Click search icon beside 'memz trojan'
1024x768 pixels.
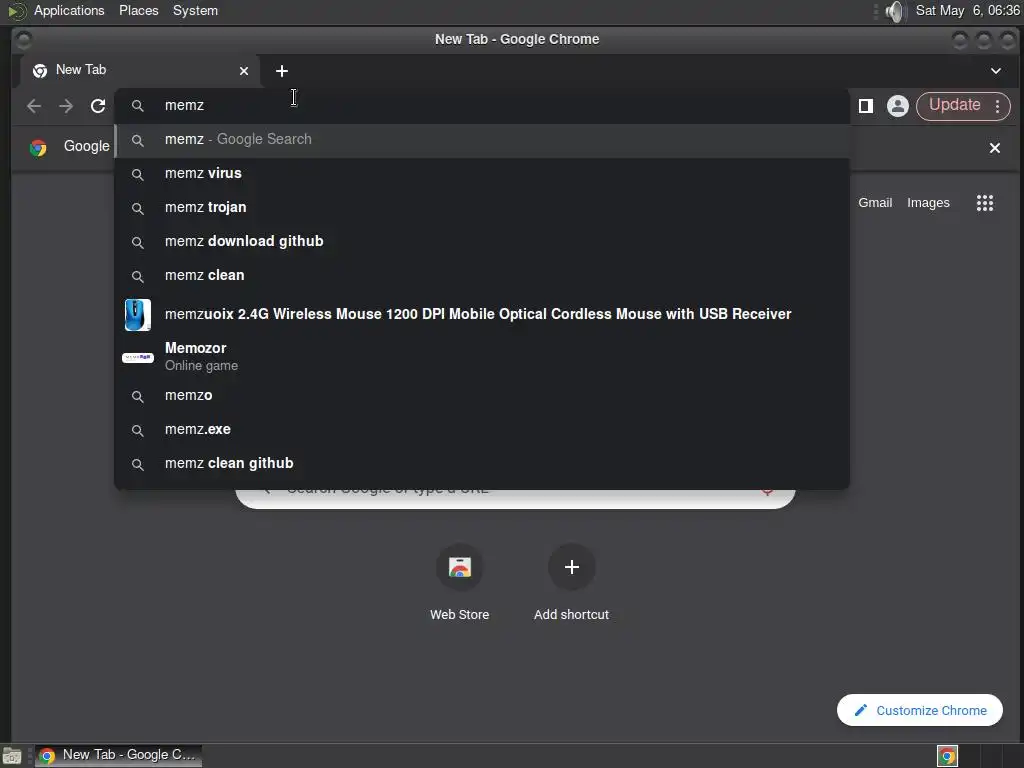137,208
